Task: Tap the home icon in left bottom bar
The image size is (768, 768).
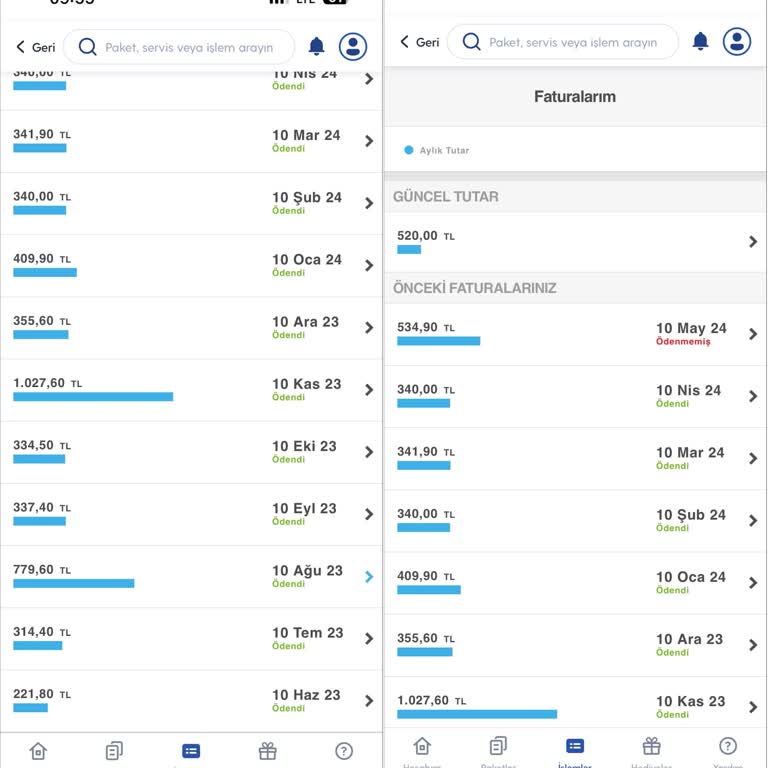Action: (x=38, y=750)
